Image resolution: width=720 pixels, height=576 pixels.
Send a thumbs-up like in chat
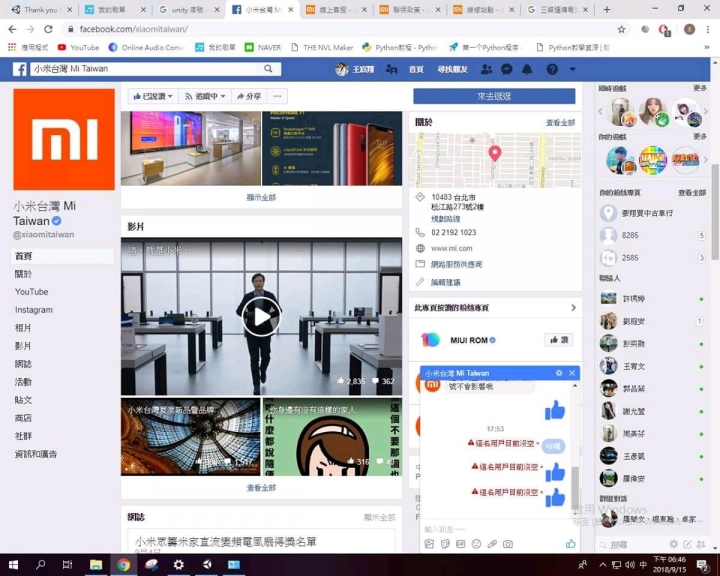click(570, 544)
